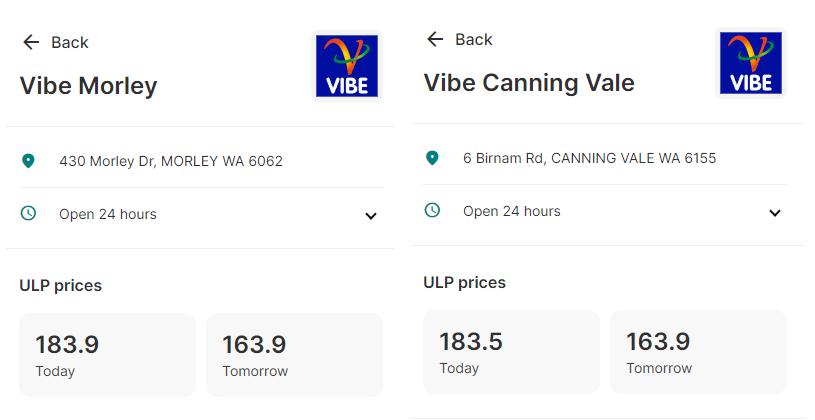
Task: Expand the Open 24 hours row for Morley
Action: [201, 214]
